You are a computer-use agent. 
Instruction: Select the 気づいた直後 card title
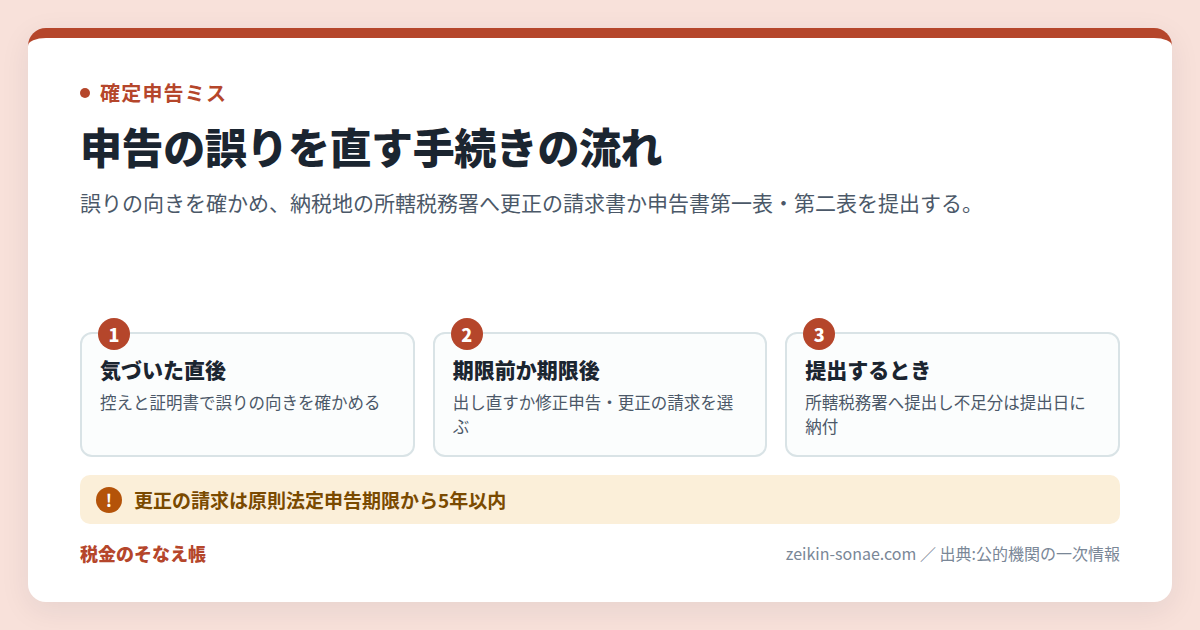[163, 371]
